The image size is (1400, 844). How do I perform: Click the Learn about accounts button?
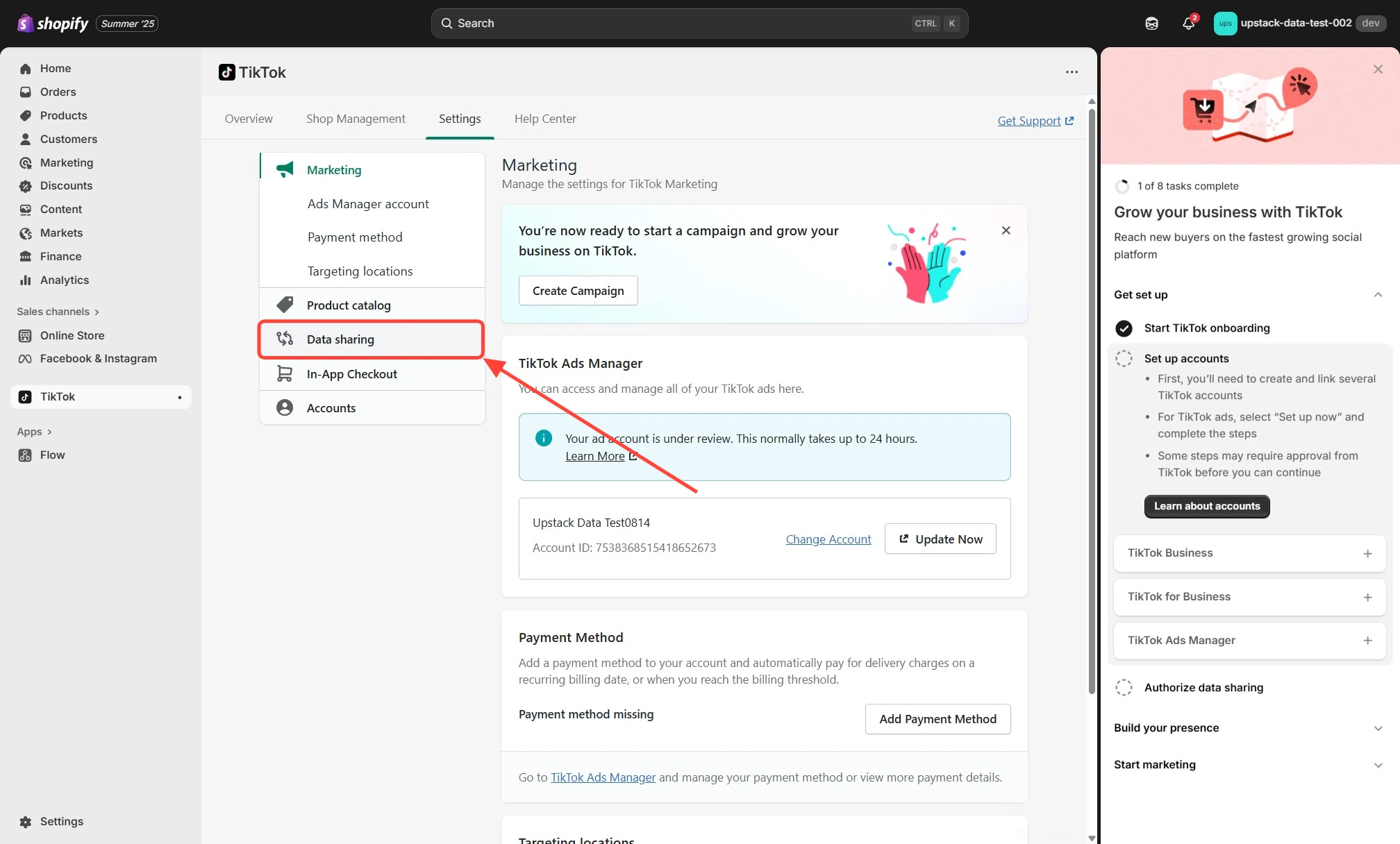point(1207,507)
